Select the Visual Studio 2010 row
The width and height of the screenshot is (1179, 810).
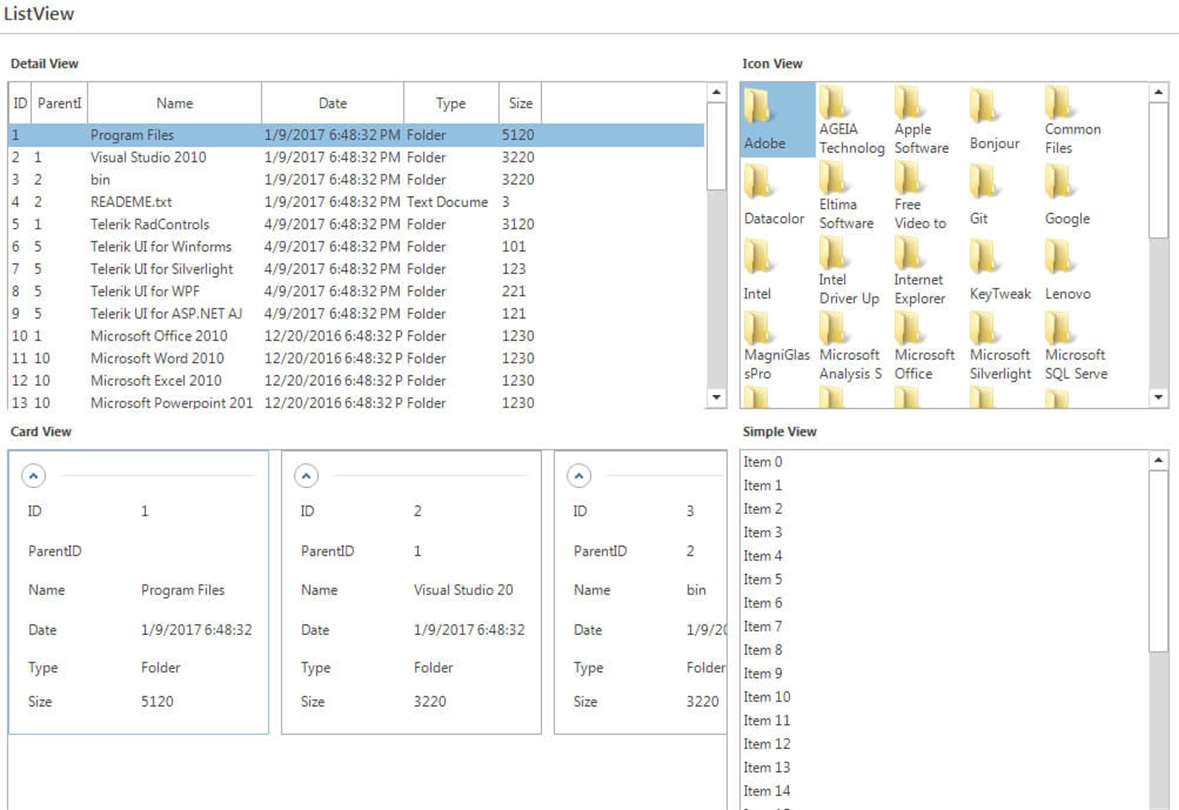pyautogui.click(x=356, y=157)
